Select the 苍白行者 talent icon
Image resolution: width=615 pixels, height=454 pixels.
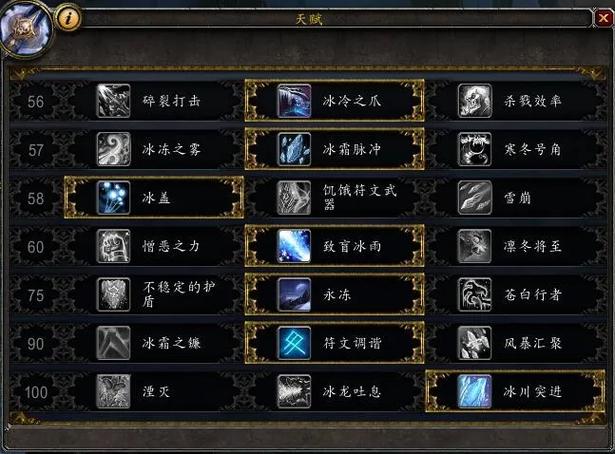point(475,295)
